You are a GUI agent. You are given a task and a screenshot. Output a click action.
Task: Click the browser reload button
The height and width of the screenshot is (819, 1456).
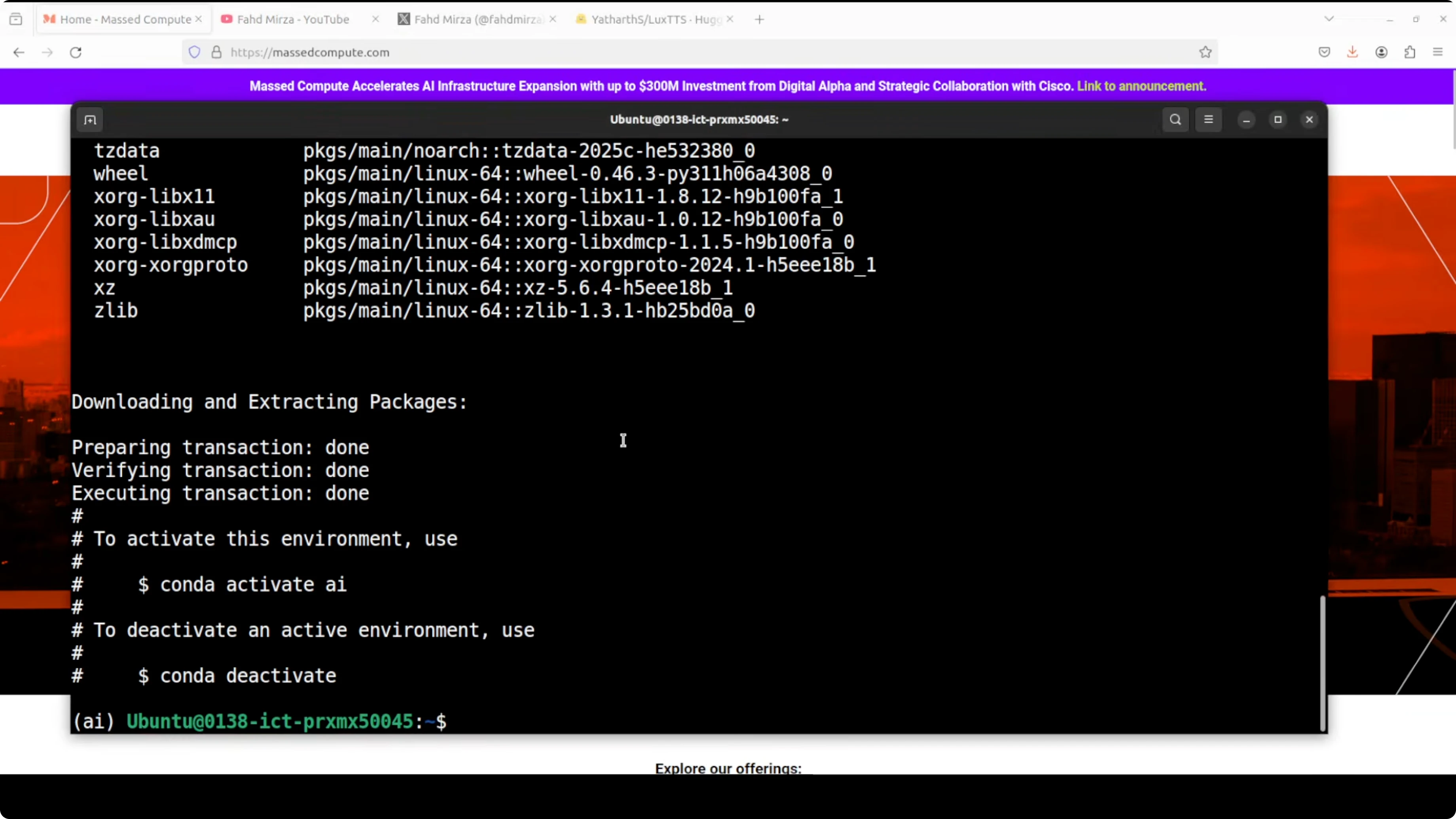(x=76, y=53)
